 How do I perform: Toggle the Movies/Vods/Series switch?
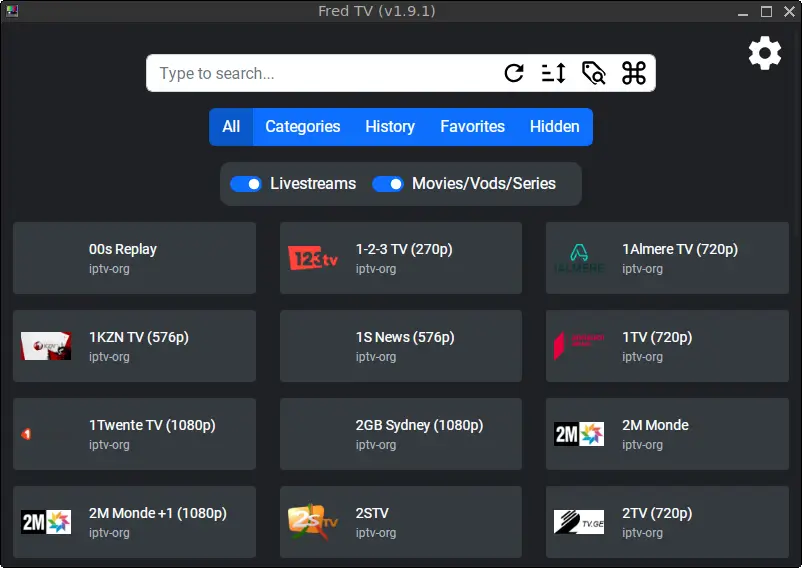tap(388, 184)
